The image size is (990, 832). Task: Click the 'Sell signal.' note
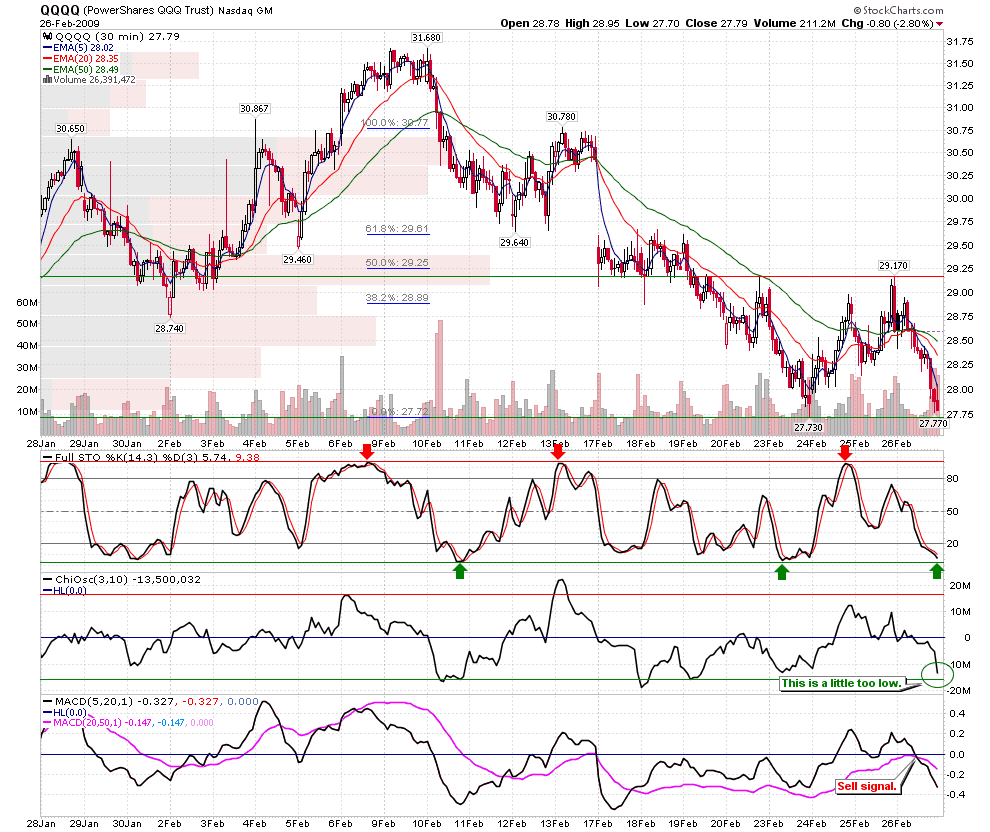[867, 787]
